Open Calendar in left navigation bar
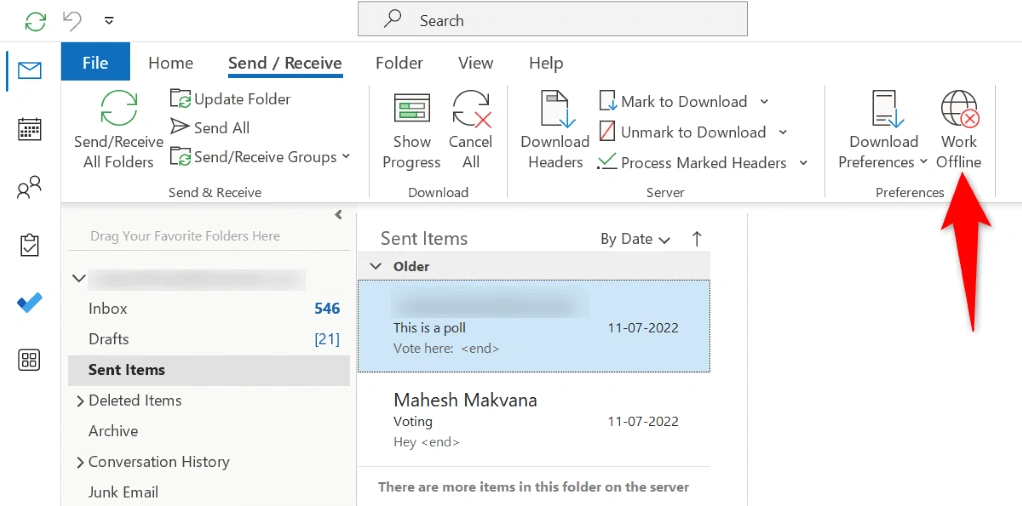 click(x=30, y=129)
